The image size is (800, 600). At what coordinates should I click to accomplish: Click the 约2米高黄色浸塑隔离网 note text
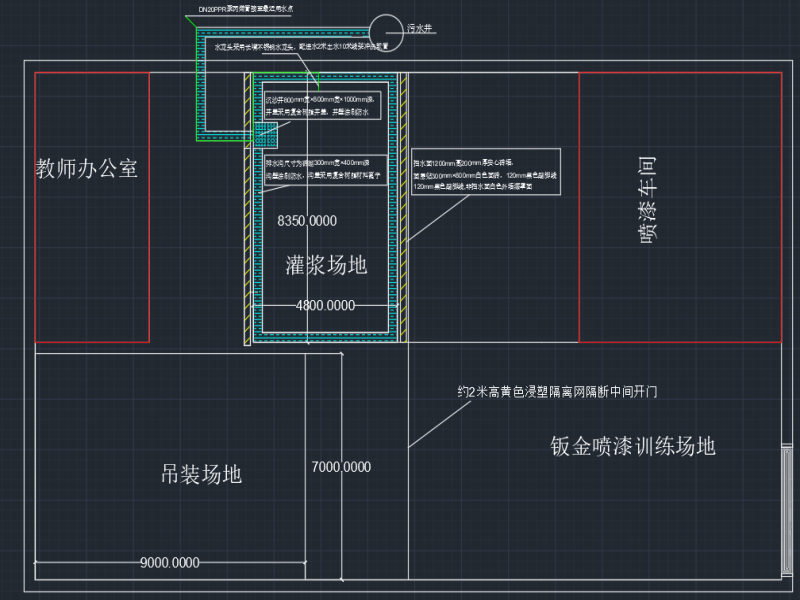pyautogui.click(x=558, y=392)
